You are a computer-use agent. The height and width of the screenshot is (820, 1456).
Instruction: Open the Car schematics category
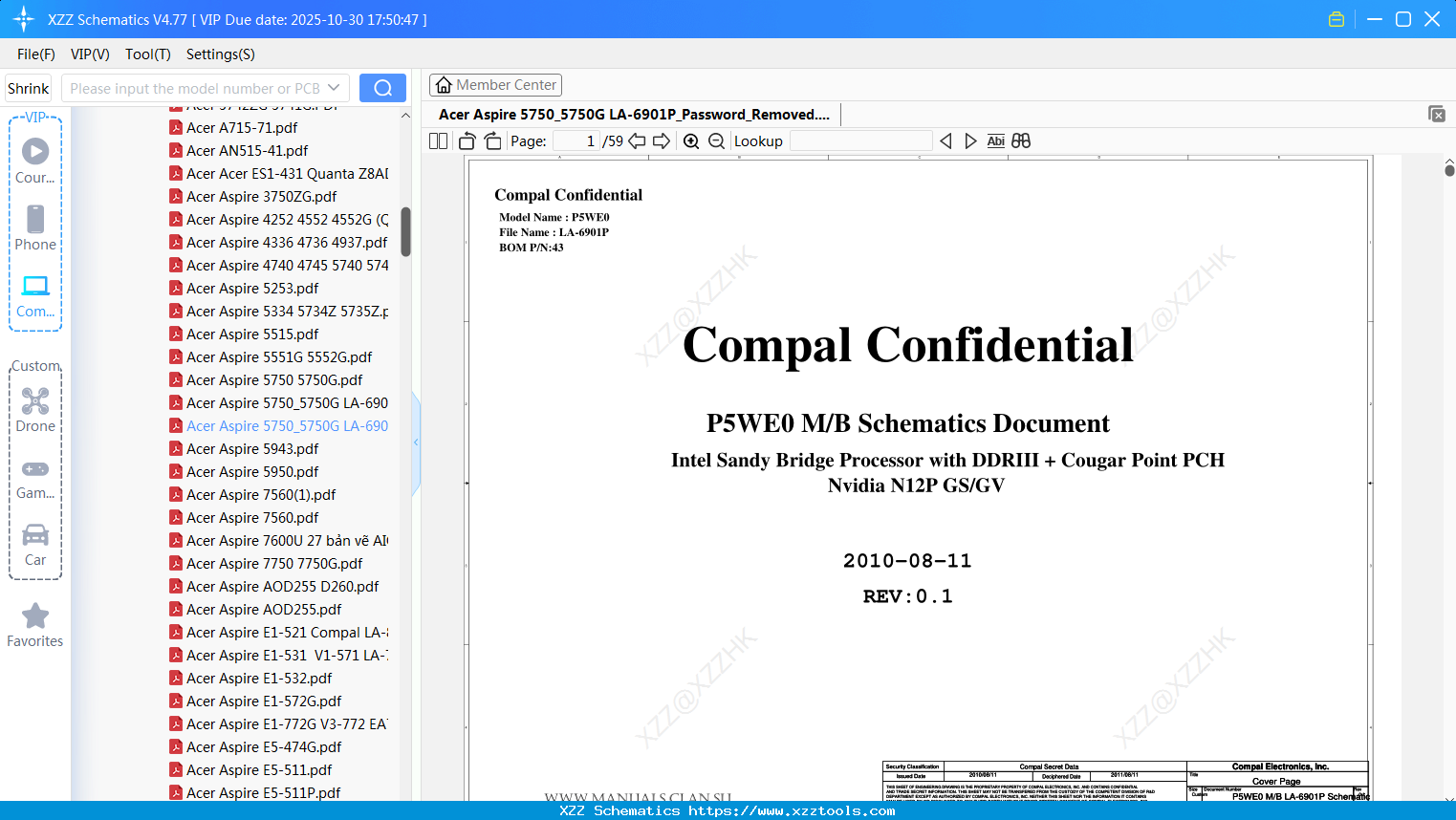35,546
